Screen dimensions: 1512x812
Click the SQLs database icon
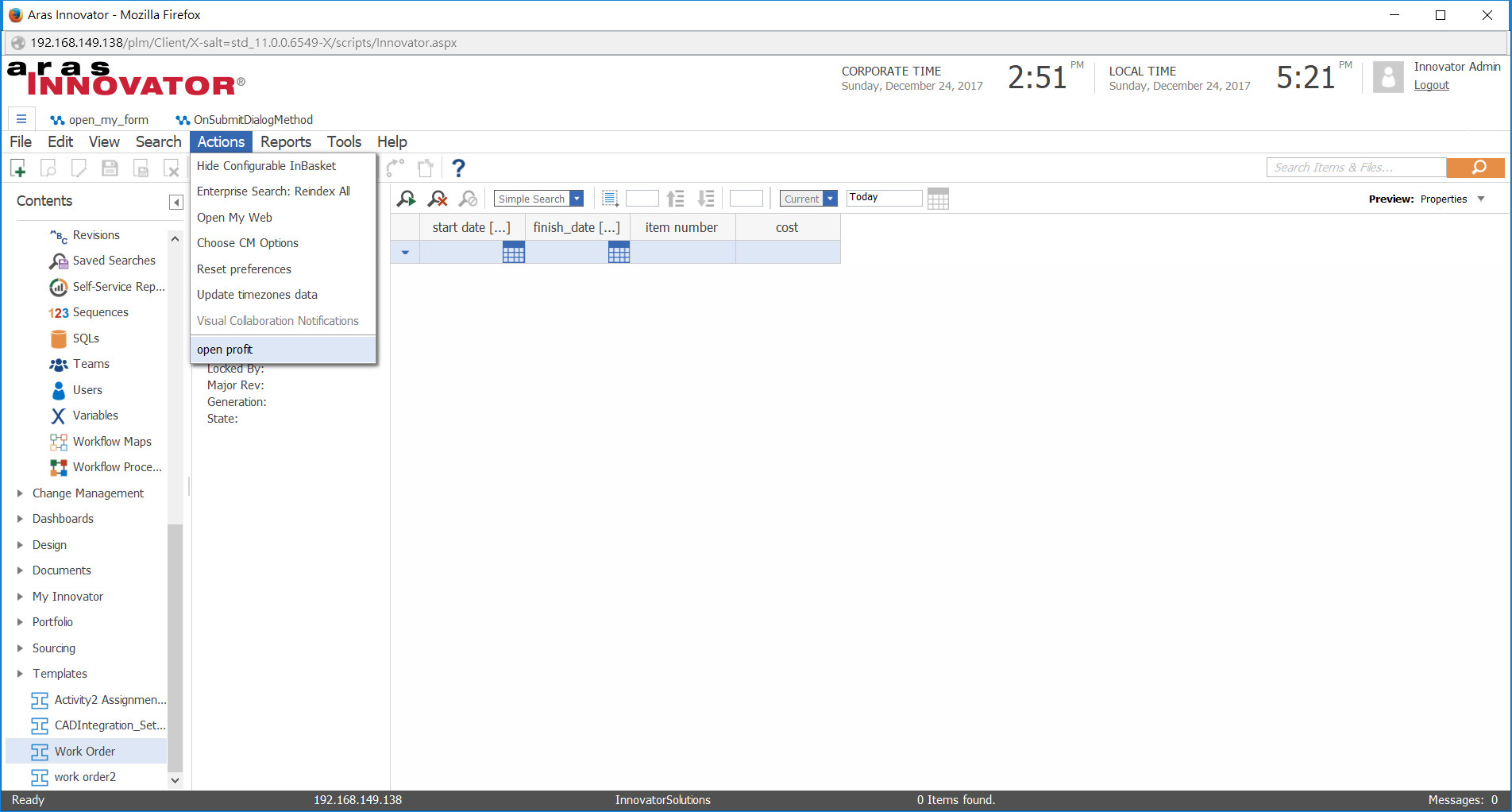[x=59, y=338]
